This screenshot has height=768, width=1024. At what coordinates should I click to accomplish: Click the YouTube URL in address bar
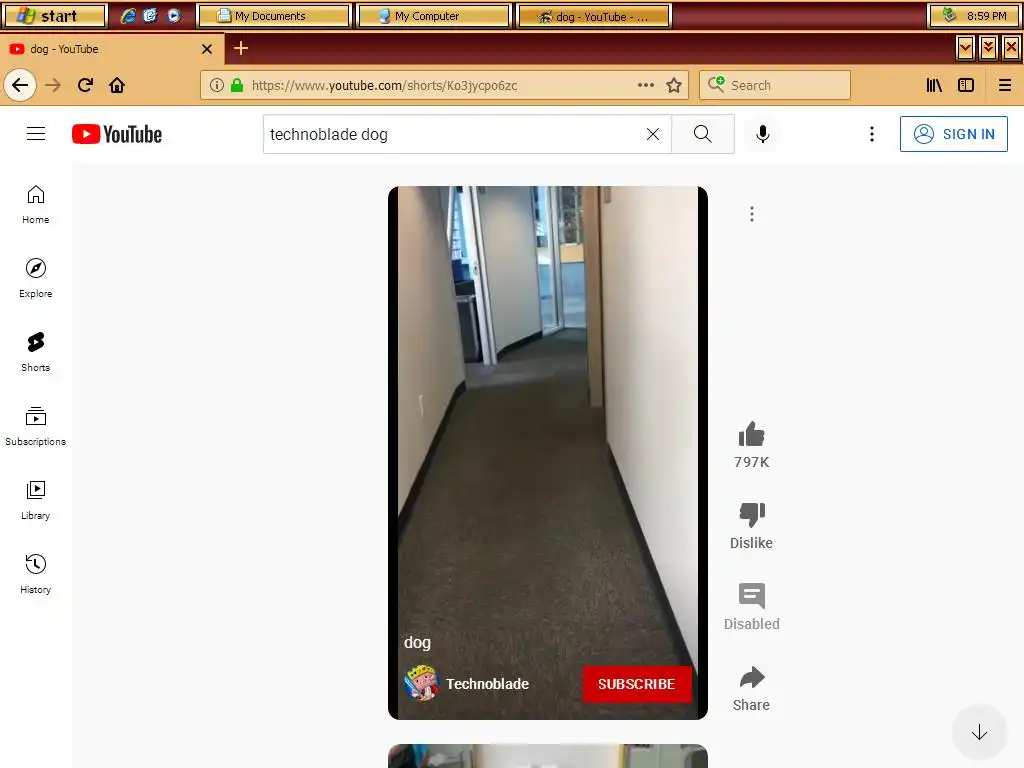tap(385, 86)
